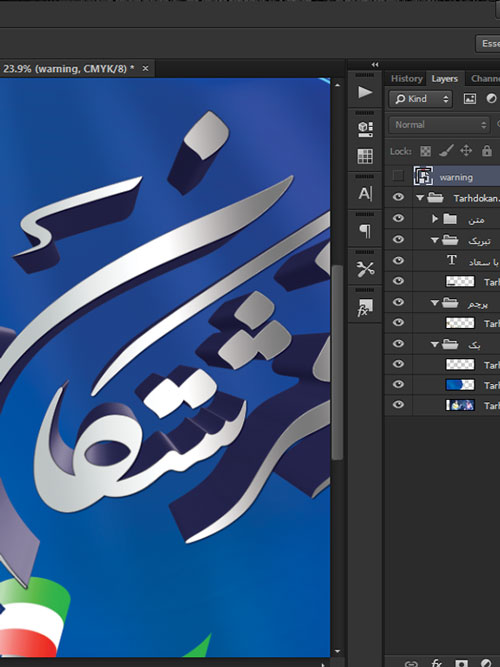Open the Styles fx panel icon
Image resolution: width=500 pixels, height=667 pixels.
point(365,307)
